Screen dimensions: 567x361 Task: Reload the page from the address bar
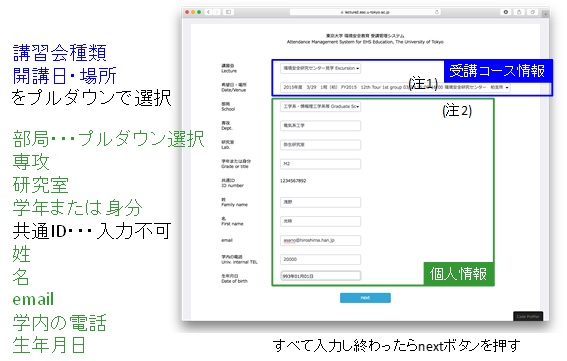coord(437,12)
